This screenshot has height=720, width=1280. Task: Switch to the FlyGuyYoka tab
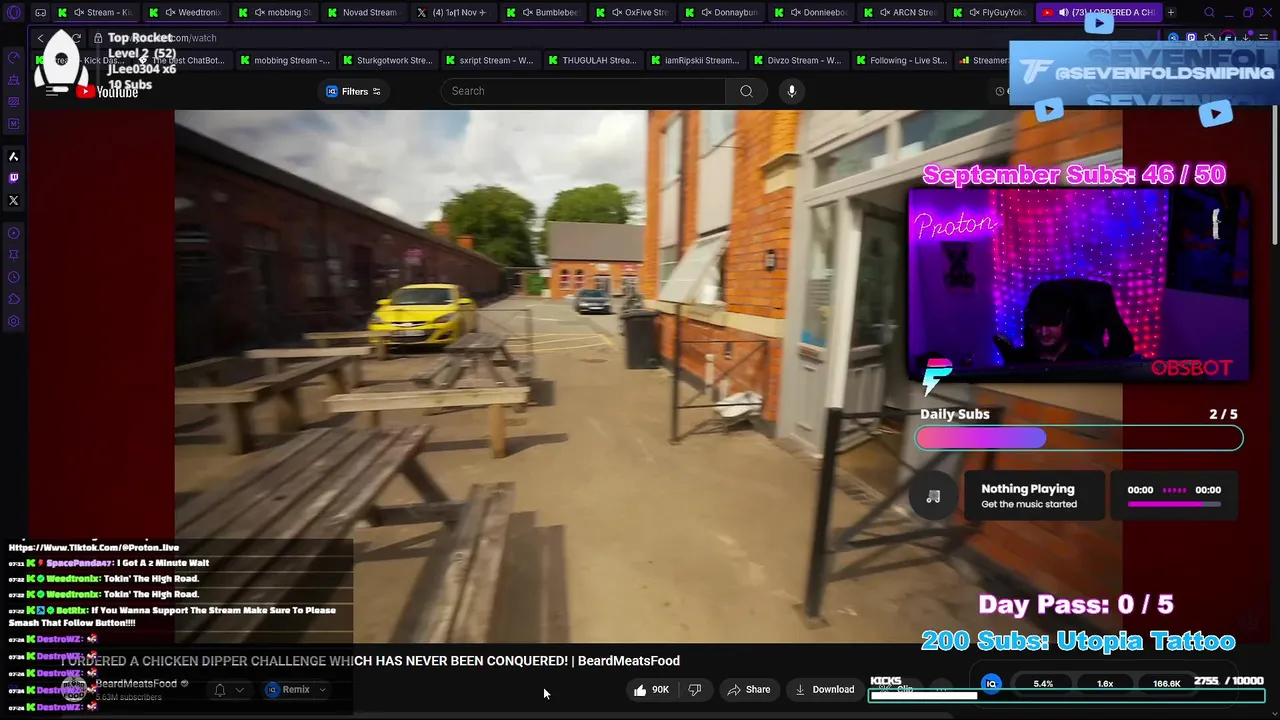992,13
